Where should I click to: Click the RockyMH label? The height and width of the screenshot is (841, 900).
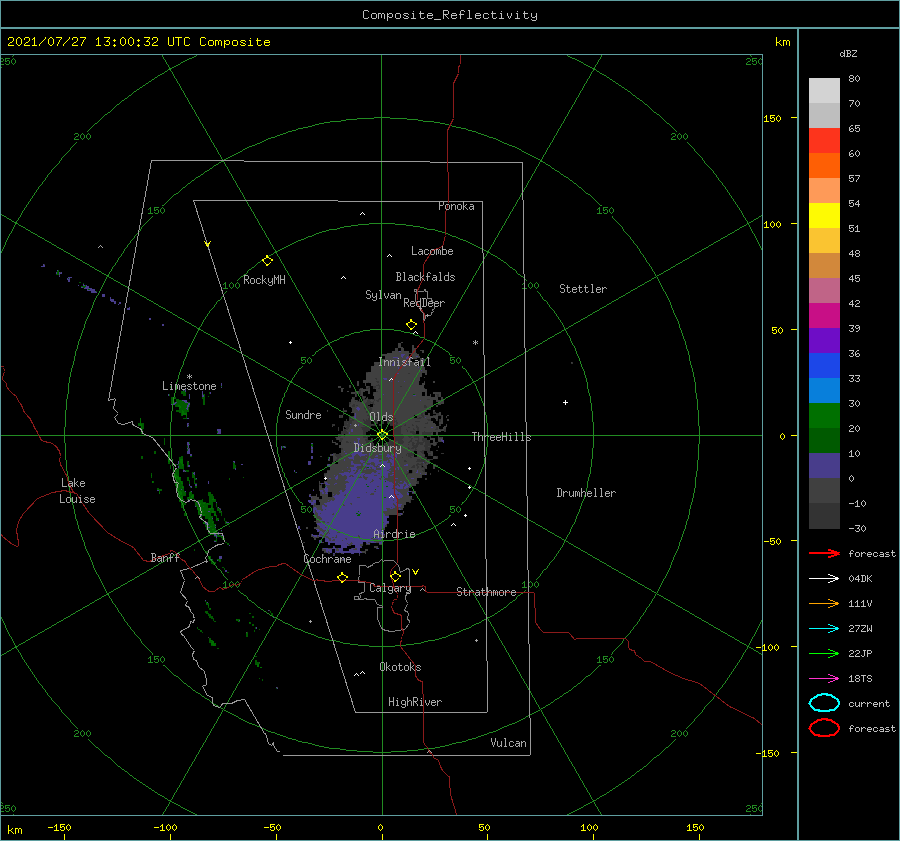264,280
